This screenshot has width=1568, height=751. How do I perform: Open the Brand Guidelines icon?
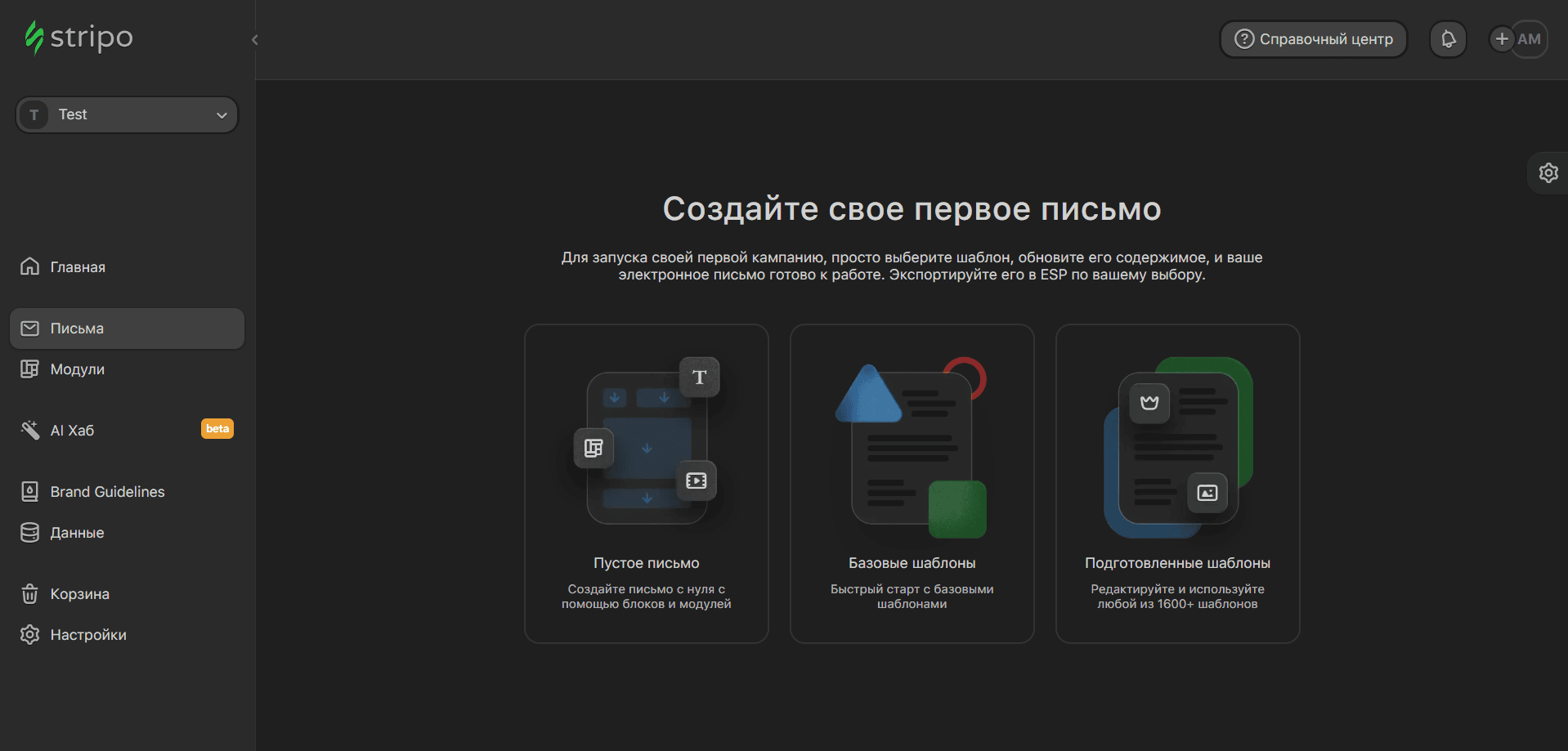29,492
